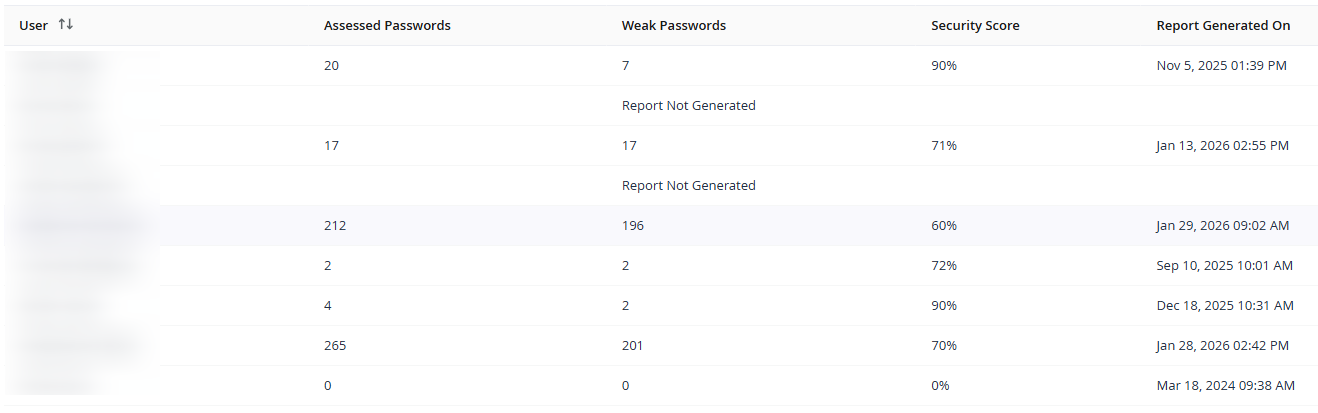1318x413 pixels.
Task: Click the sort arrows beside User header
Action: click(66, 25)
